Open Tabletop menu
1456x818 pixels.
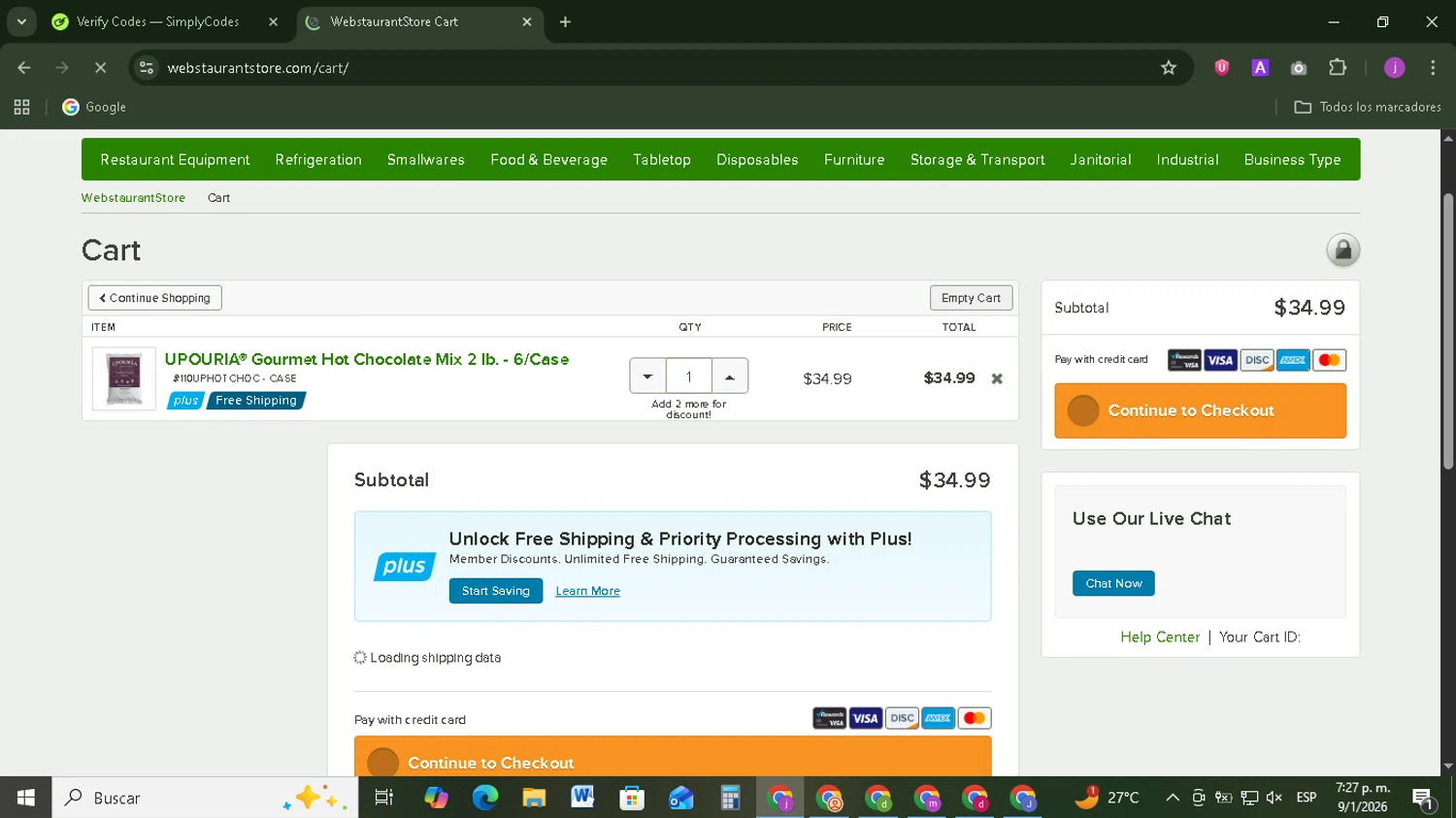click(x=662, y=159)
